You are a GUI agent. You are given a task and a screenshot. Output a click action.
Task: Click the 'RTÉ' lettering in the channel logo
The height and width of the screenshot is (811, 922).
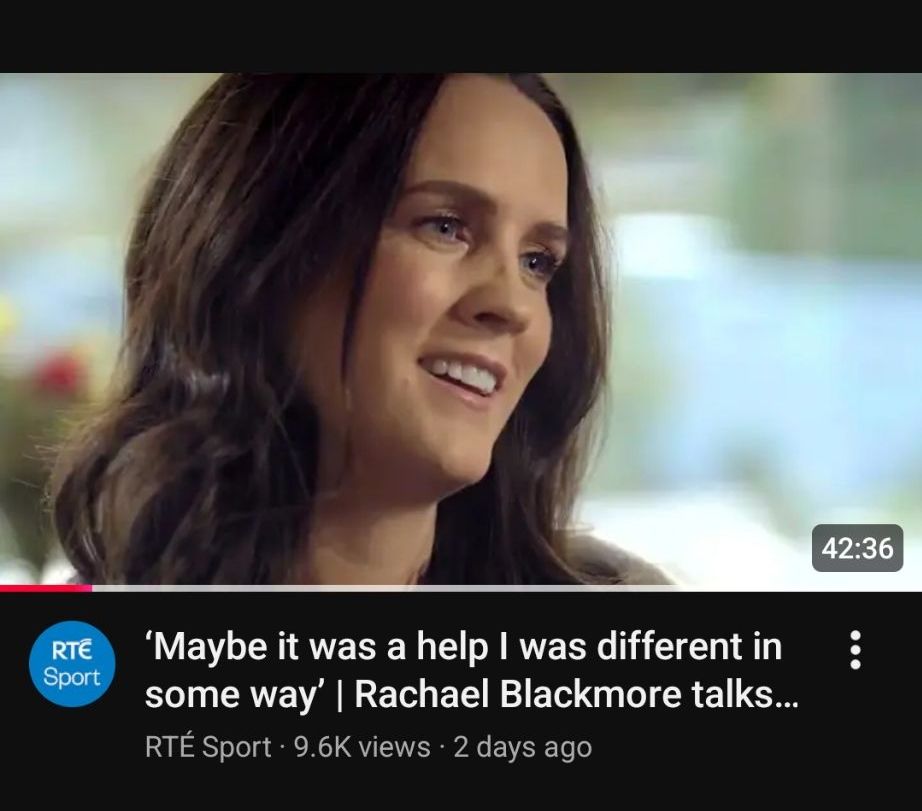pyautogui.click(x=72, y=650)
